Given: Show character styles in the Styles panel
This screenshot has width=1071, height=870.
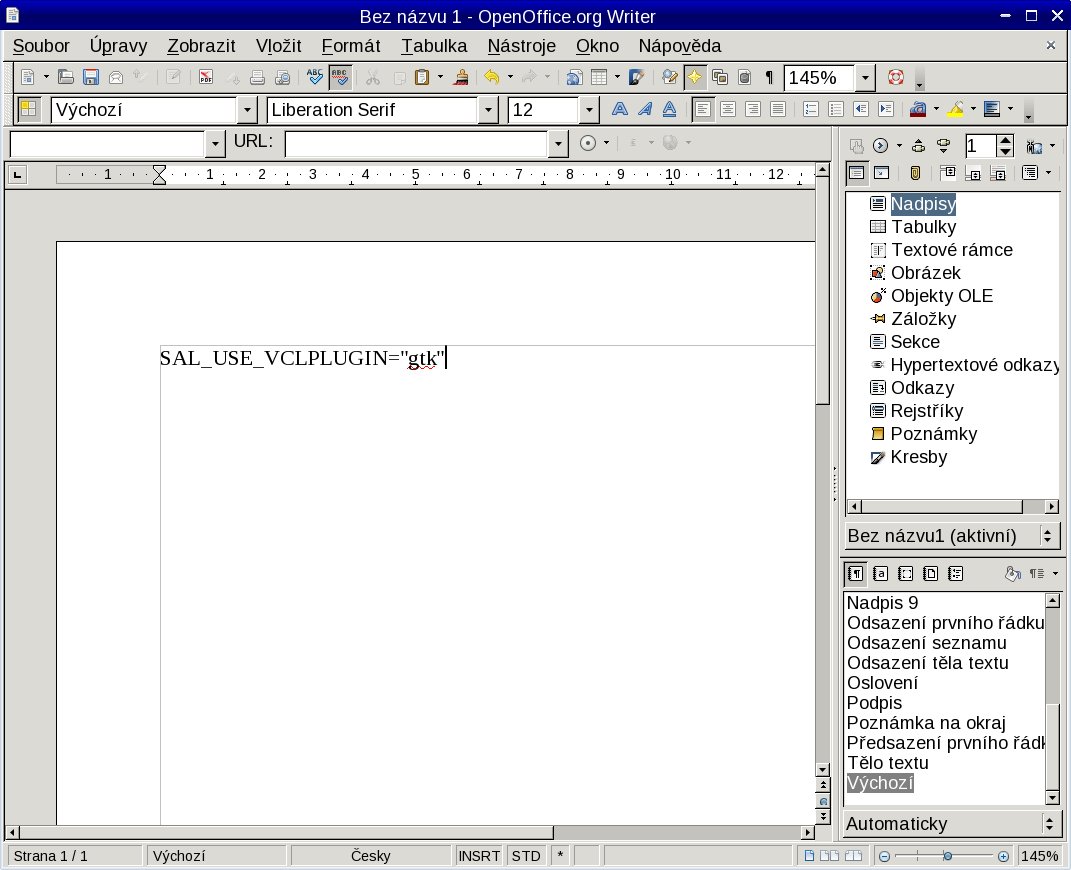Looking at the screenshot, I should 880,574.
